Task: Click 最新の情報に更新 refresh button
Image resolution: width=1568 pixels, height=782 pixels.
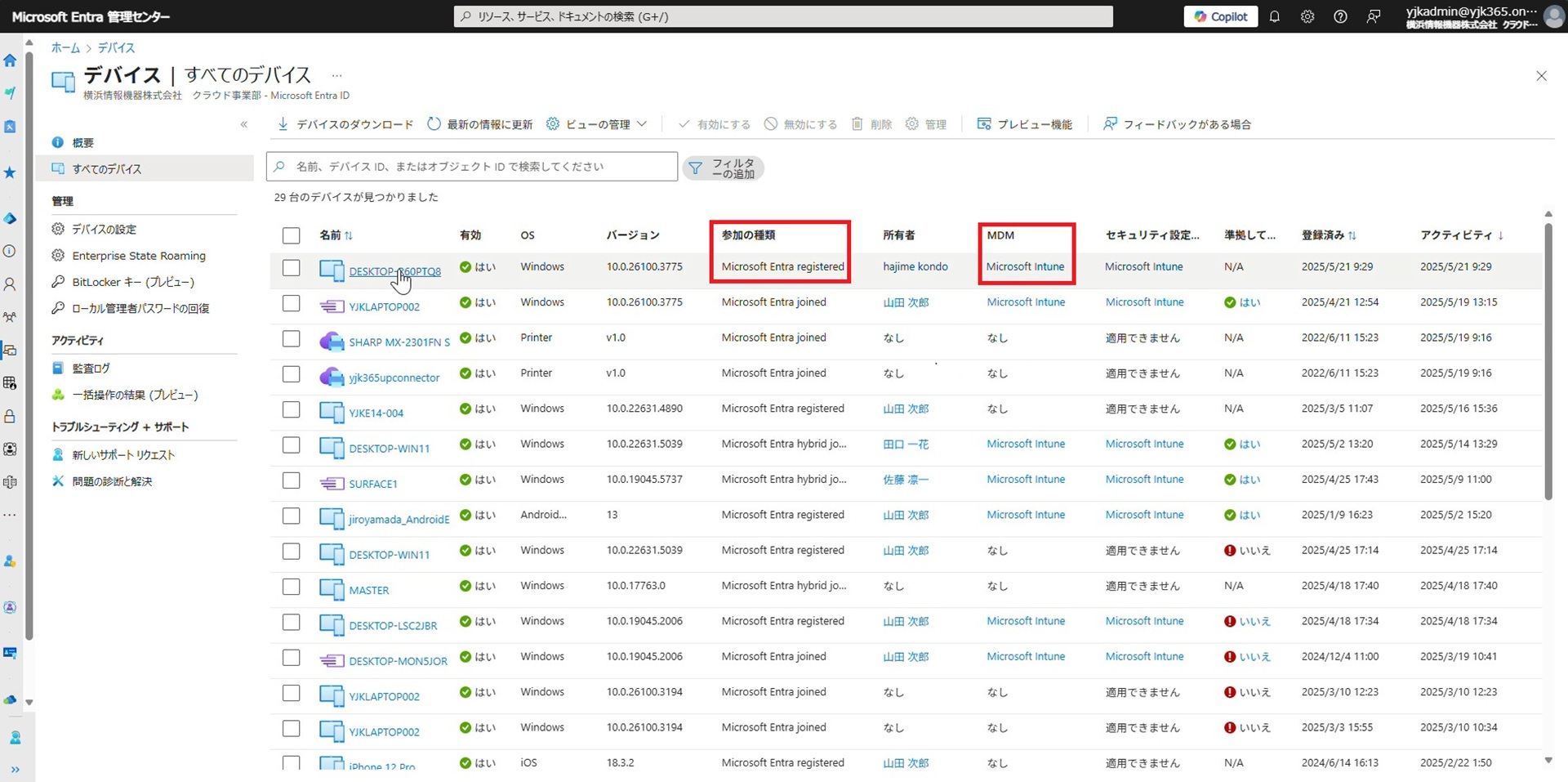Action: tap(480, 124)
